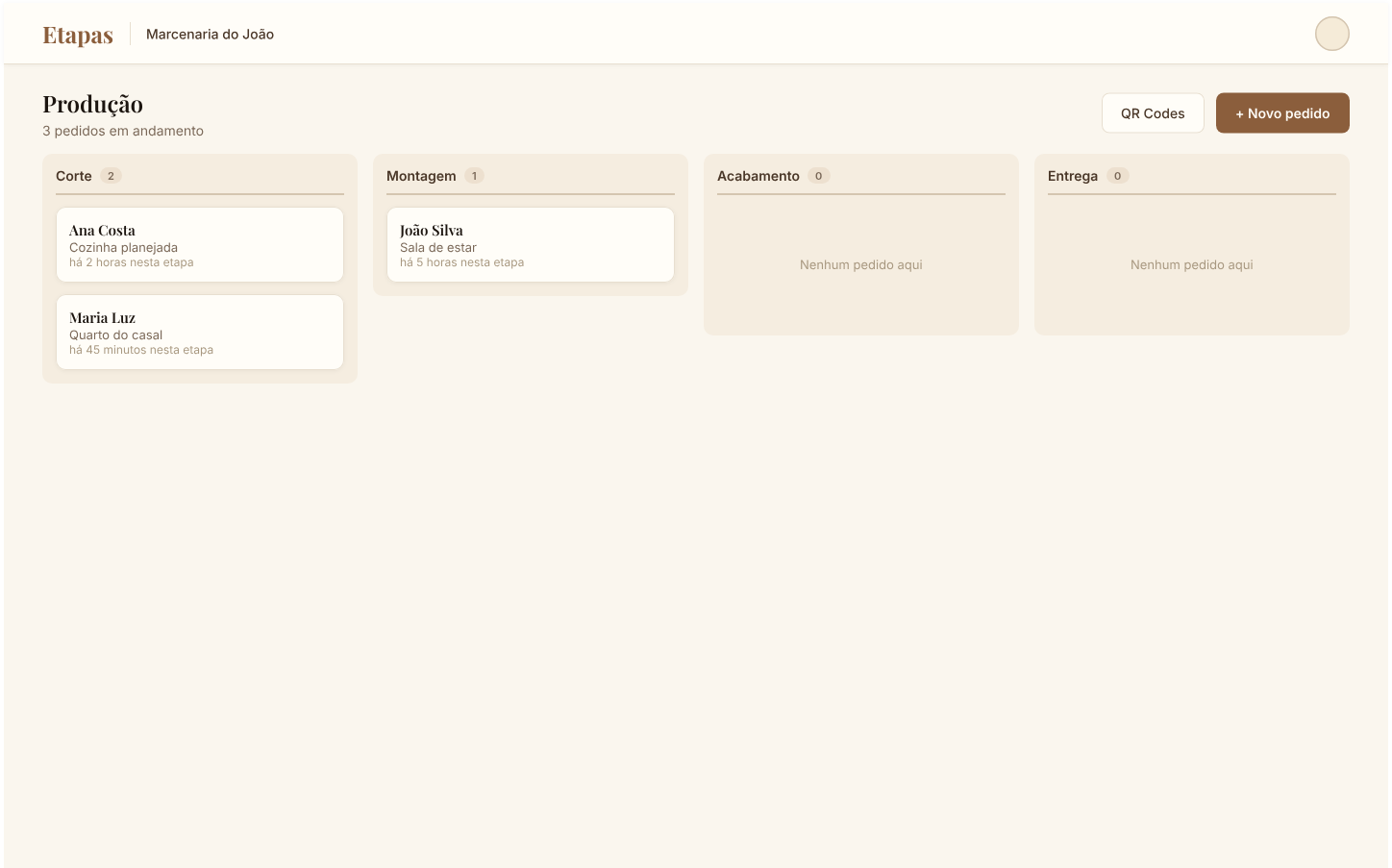Click the Etapas app logo
This screenshot has width=1392, height=868.
(77, 34)
